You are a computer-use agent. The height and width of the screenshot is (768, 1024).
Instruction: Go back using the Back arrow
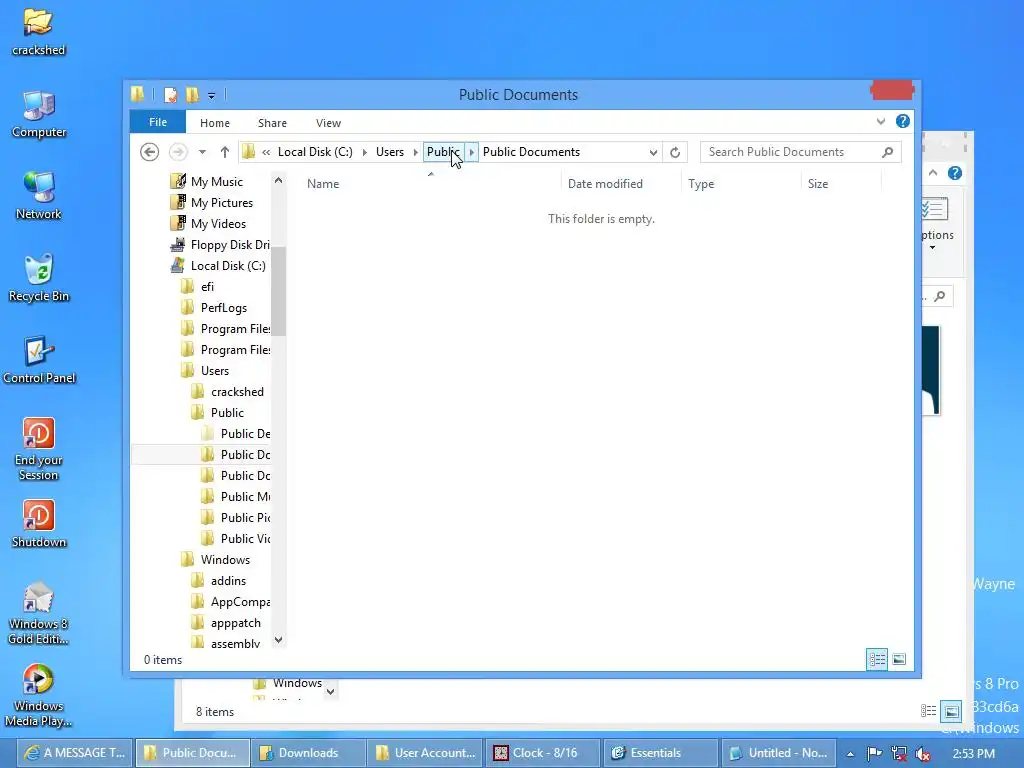click(x=150, y=152)
